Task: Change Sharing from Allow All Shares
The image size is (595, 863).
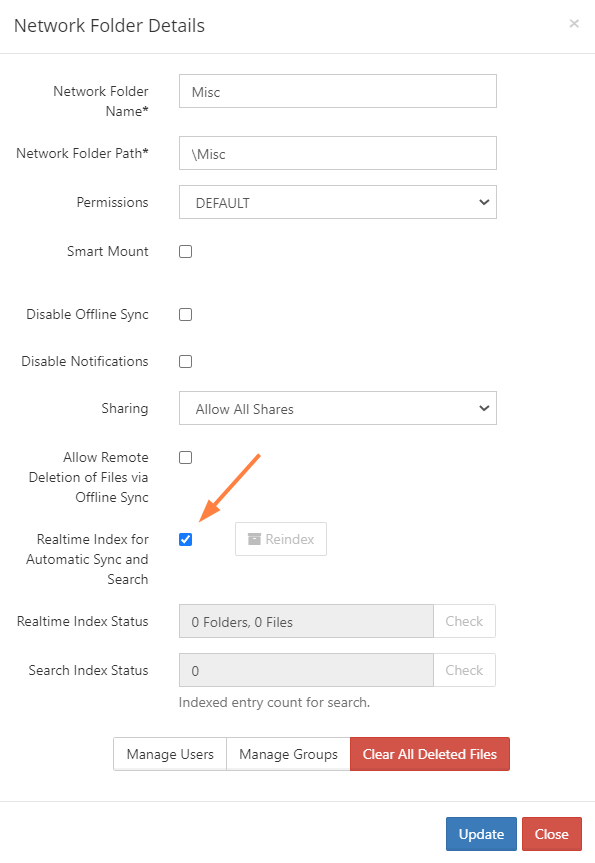Action: (x=337, y=408)
